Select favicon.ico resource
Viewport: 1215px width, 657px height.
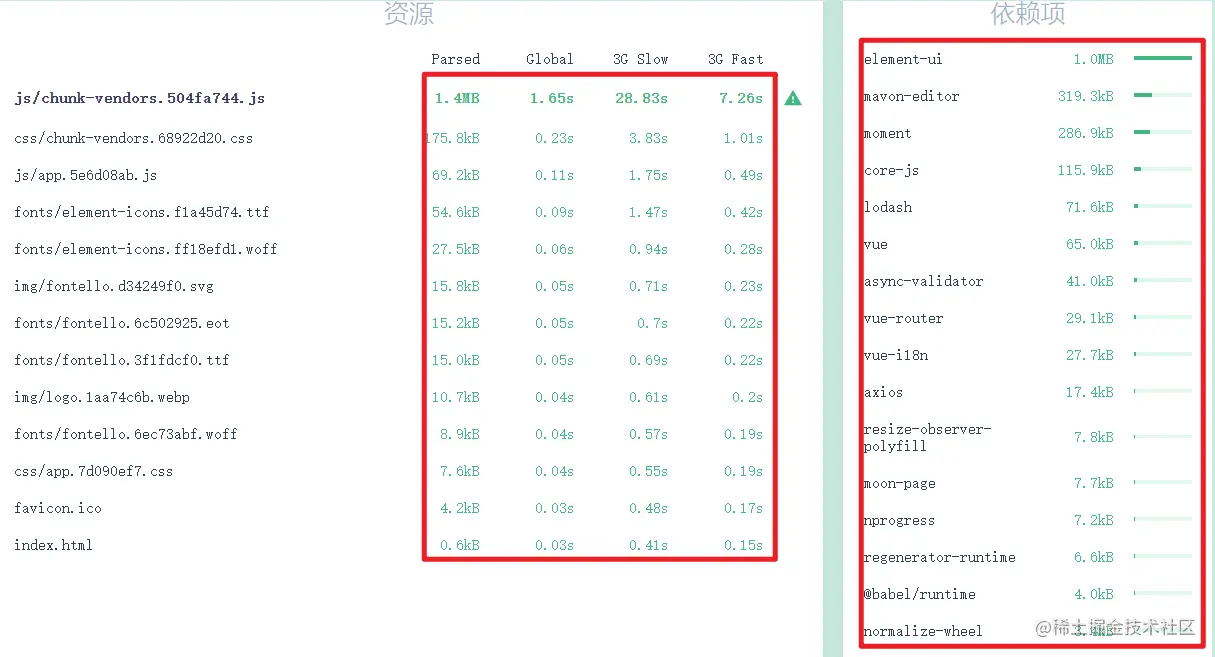point(58,508)
